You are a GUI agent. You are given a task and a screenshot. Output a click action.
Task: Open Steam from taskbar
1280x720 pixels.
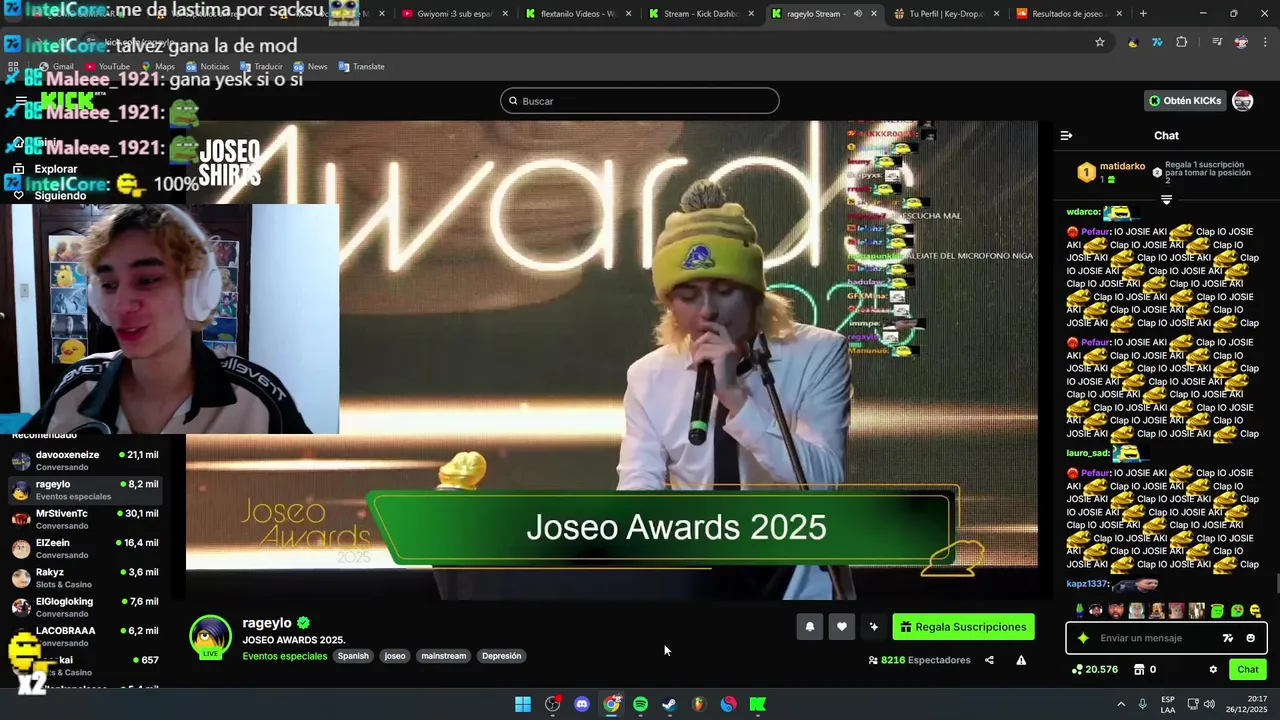(669, 704)
